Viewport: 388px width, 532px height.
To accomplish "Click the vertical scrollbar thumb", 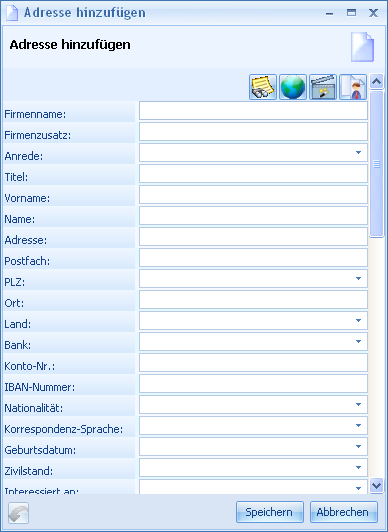I will click(376, 164).
